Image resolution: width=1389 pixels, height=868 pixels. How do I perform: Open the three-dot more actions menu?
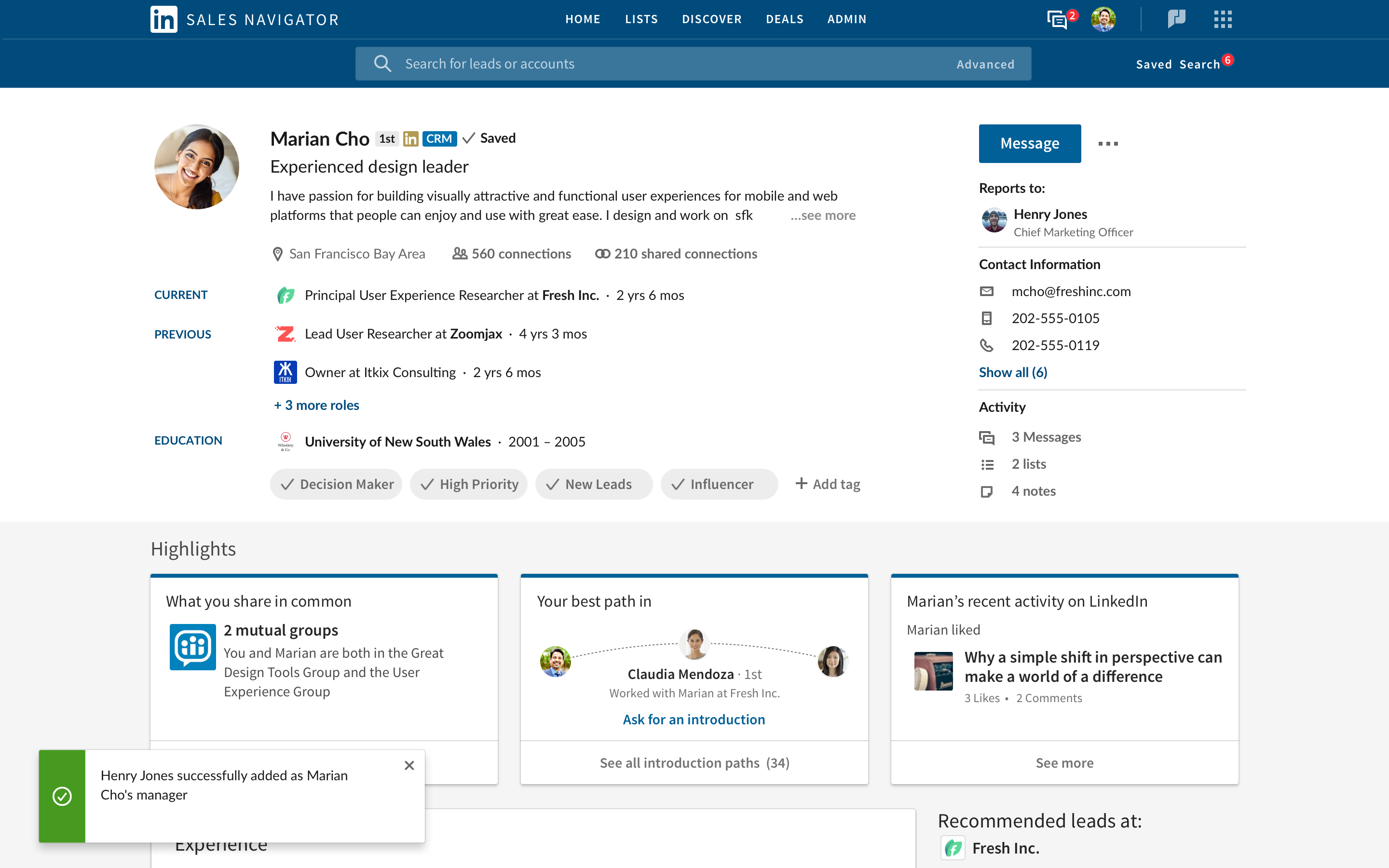point(1108,144)
